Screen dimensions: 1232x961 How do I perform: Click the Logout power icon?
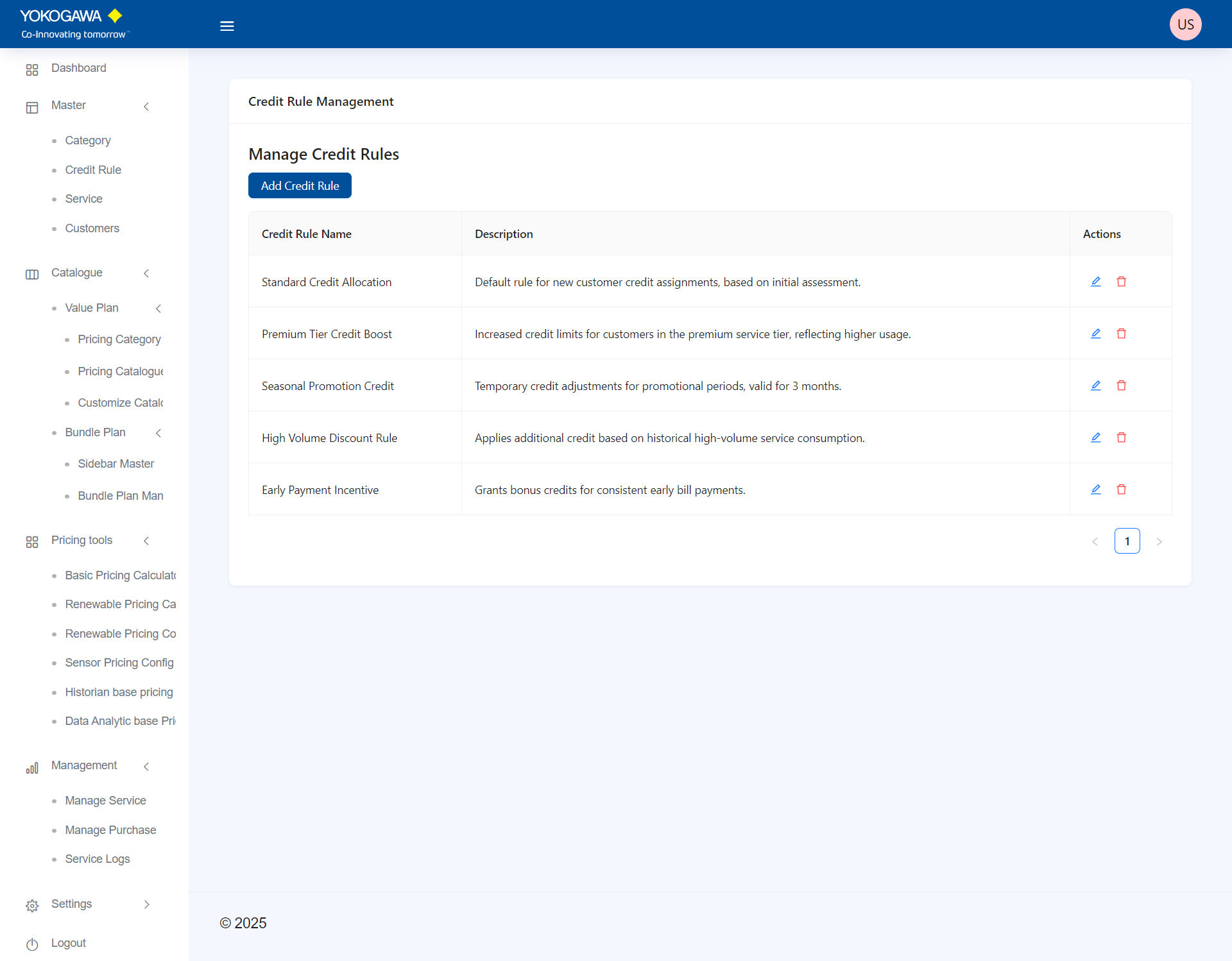tap(32, 944)
